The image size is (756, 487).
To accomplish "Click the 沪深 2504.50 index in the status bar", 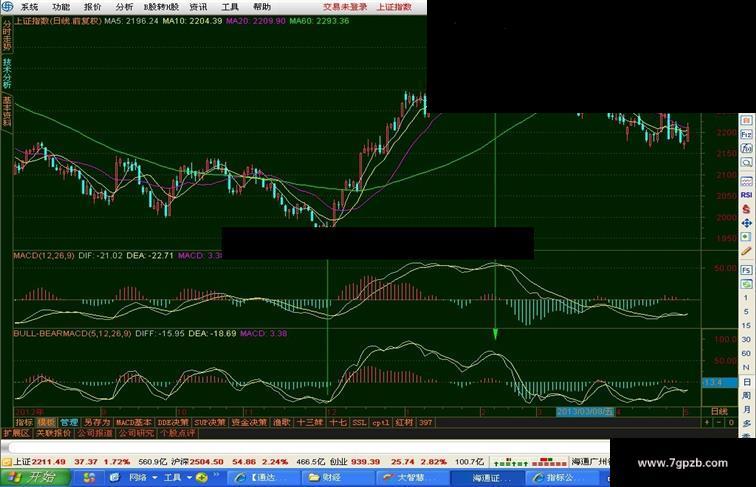I will [197, 461].
